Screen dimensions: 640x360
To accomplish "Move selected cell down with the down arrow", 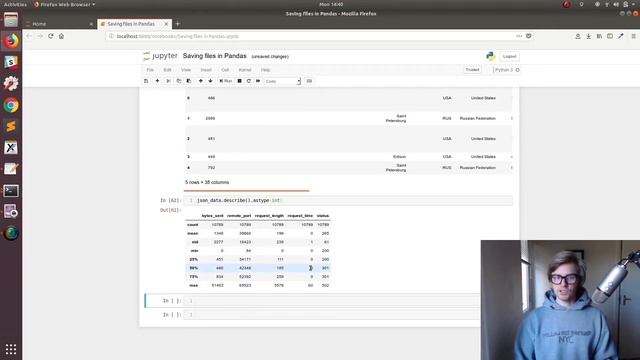I will (210, 81).
